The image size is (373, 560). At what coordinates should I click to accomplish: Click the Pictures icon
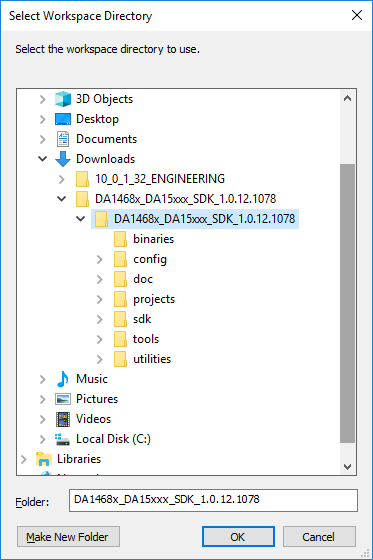[x=63, y=399]
